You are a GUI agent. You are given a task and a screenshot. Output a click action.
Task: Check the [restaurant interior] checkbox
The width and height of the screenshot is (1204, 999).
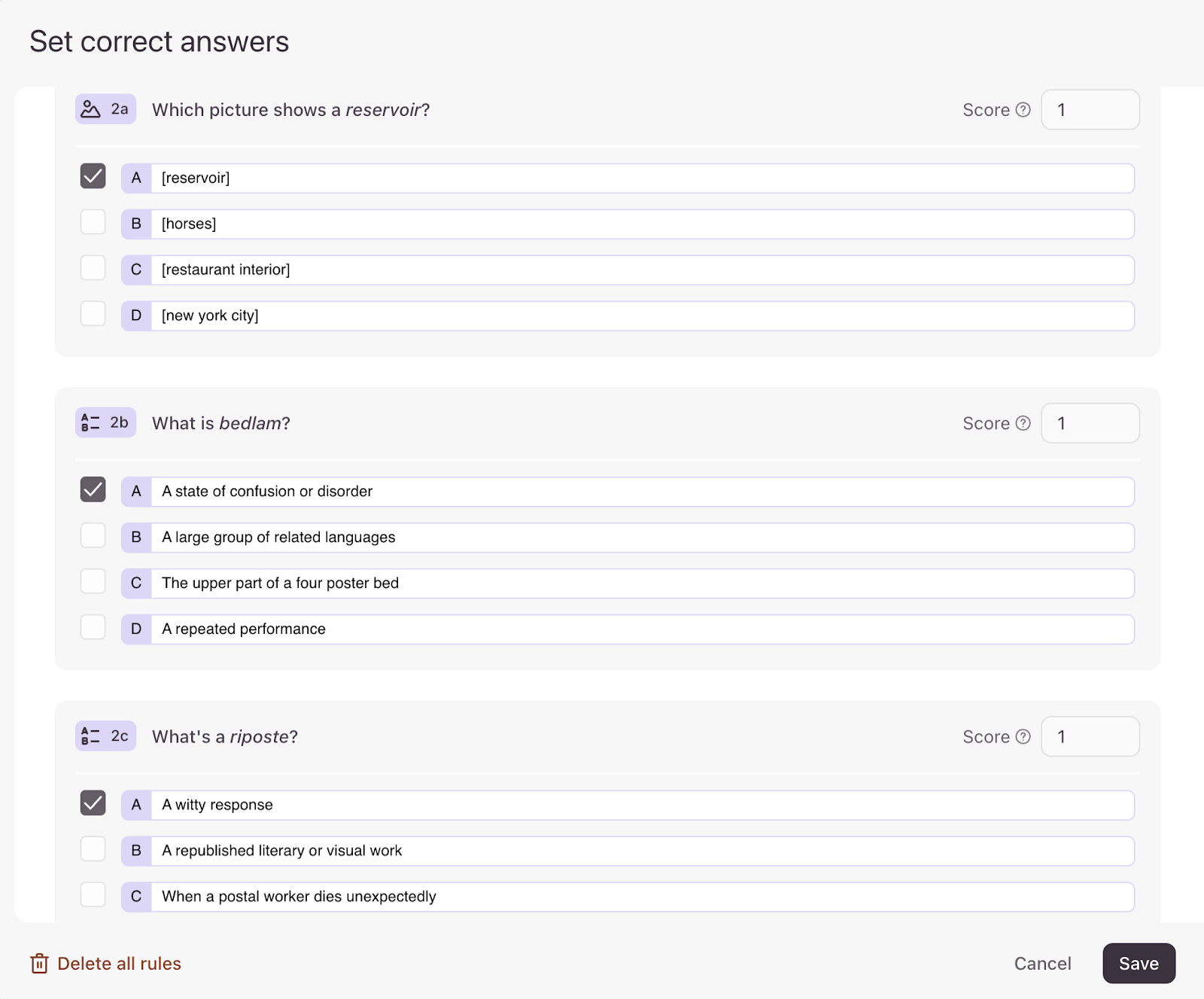(x=93, y=268)
